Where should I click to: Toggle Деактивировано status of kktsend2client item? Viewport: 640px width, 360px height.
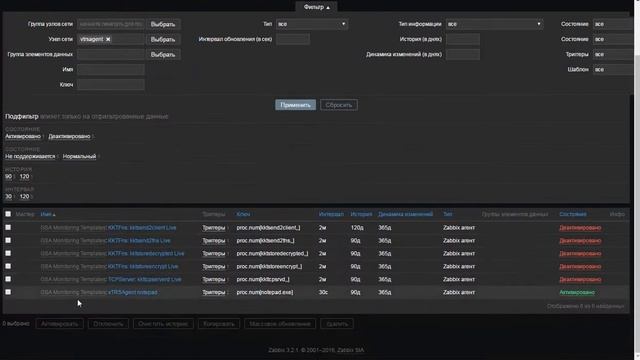point(580,227)
